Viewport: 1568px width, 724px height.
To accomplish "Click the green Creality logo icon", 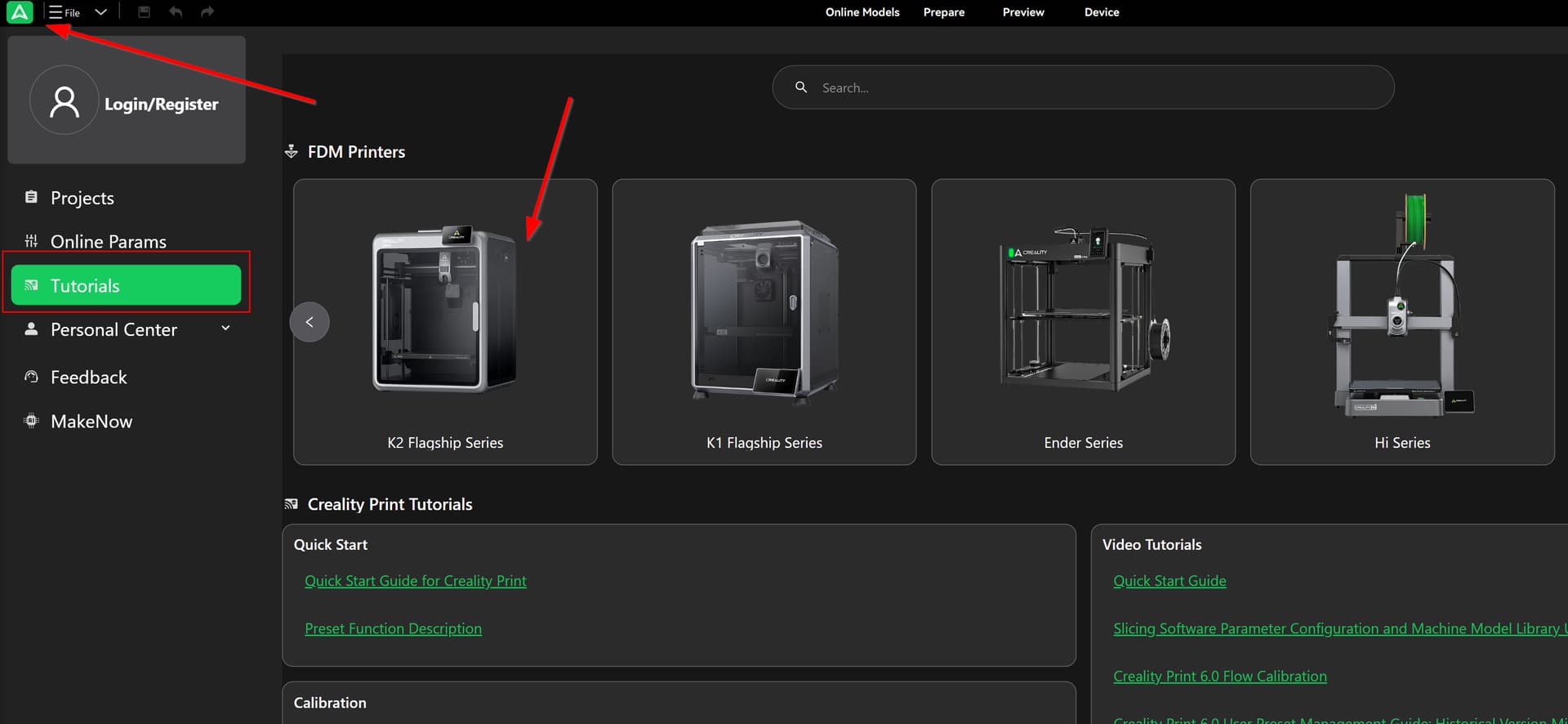I will tap(20, 12).
